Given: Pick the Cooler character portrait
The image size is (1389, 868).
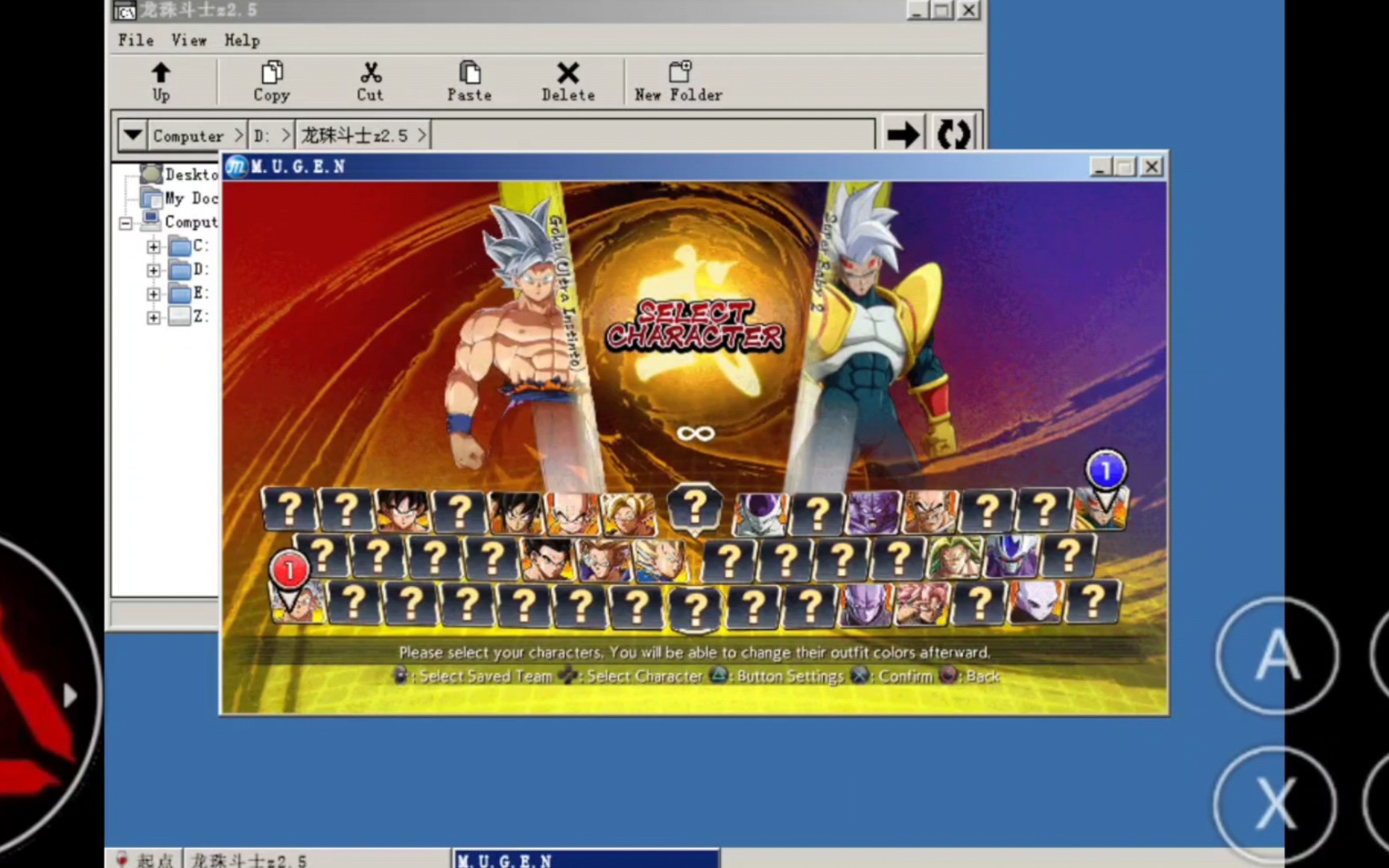Looking at the screenshot, I should (1011, 556).
